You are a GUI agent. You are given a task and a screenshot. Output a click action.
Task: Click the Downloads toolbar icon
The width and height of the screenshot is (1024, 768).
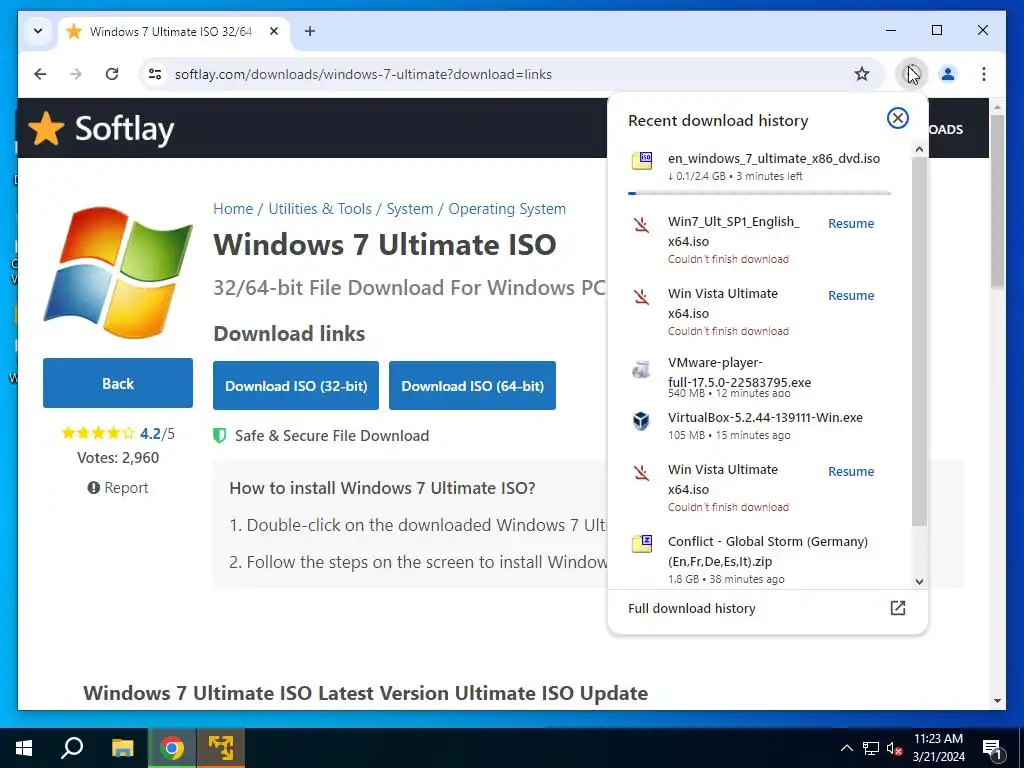coord(912,74)
